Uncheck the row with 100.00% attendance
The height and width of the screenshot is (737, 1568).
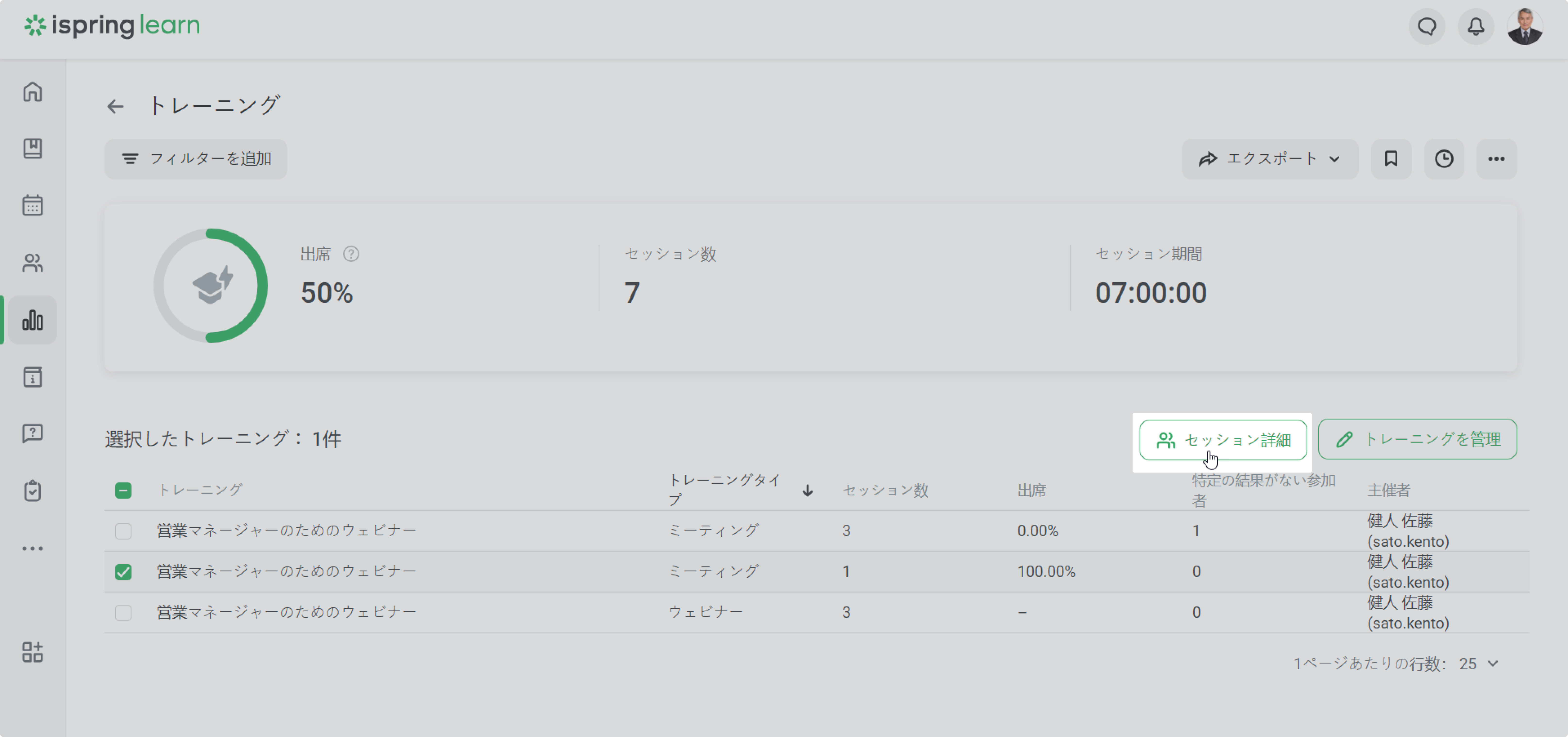point(123,572)
